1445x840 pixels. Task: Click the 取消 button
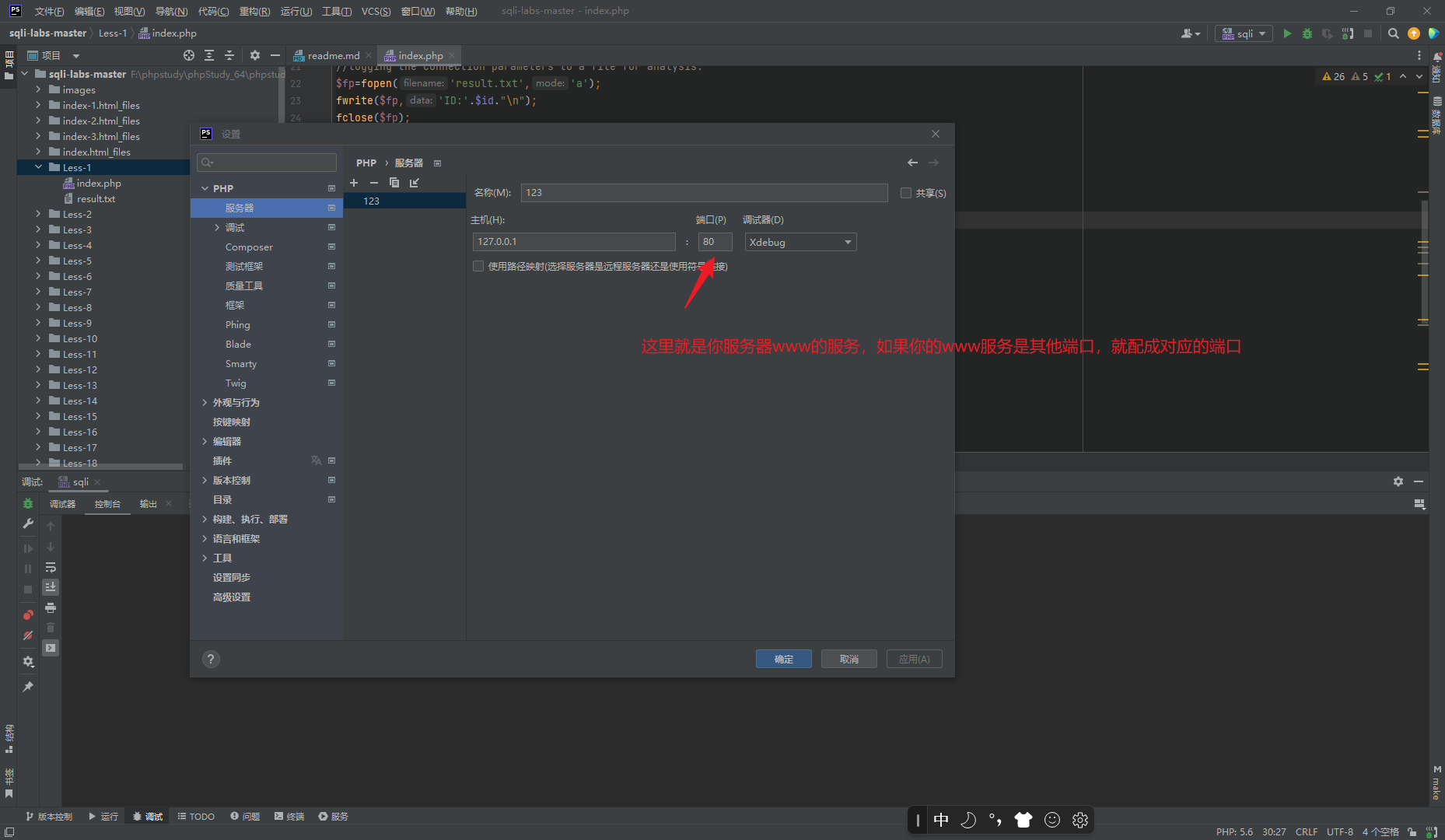[x=848, y=659]
